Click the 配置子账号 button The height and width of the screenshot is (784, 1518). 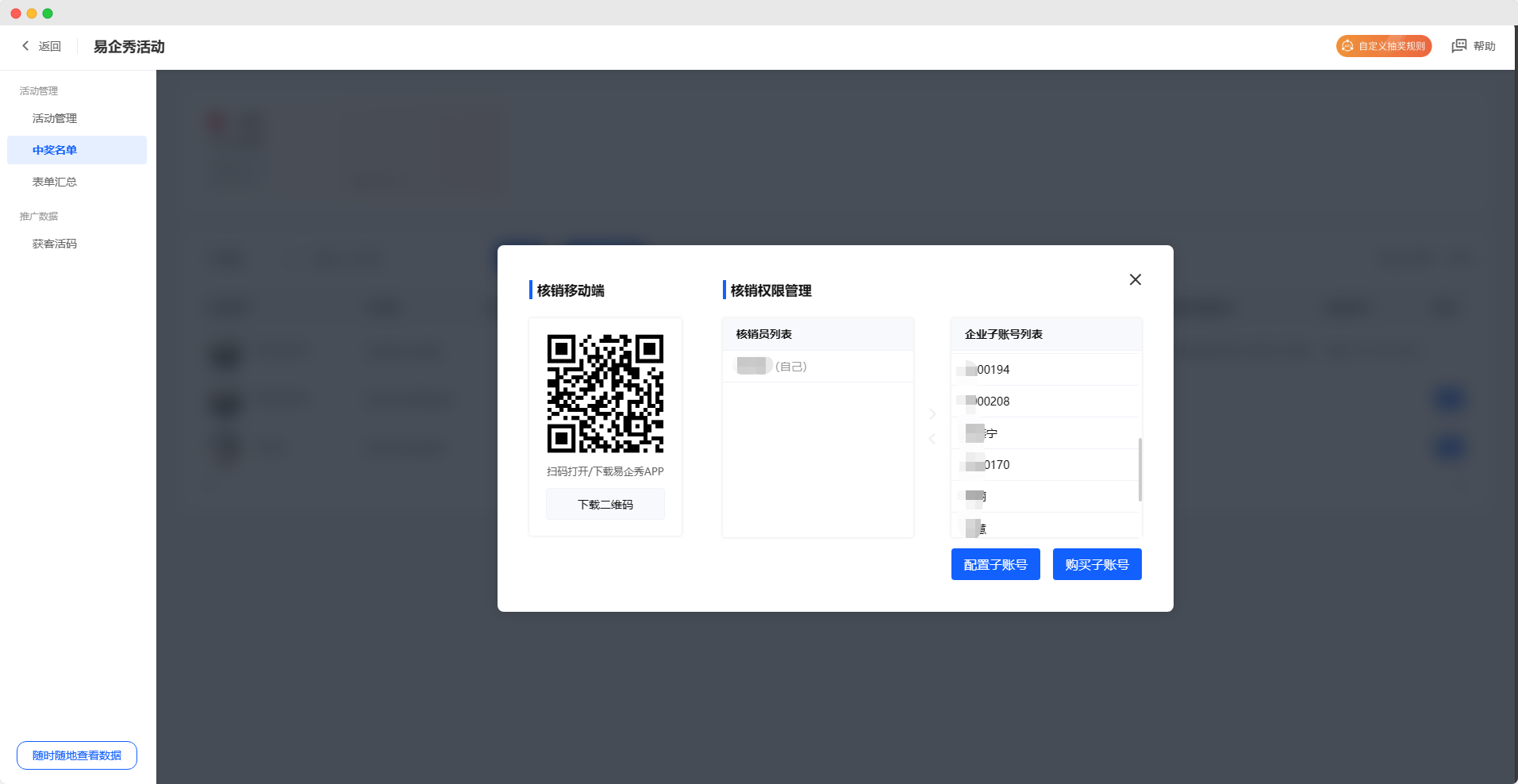point(995,564)
